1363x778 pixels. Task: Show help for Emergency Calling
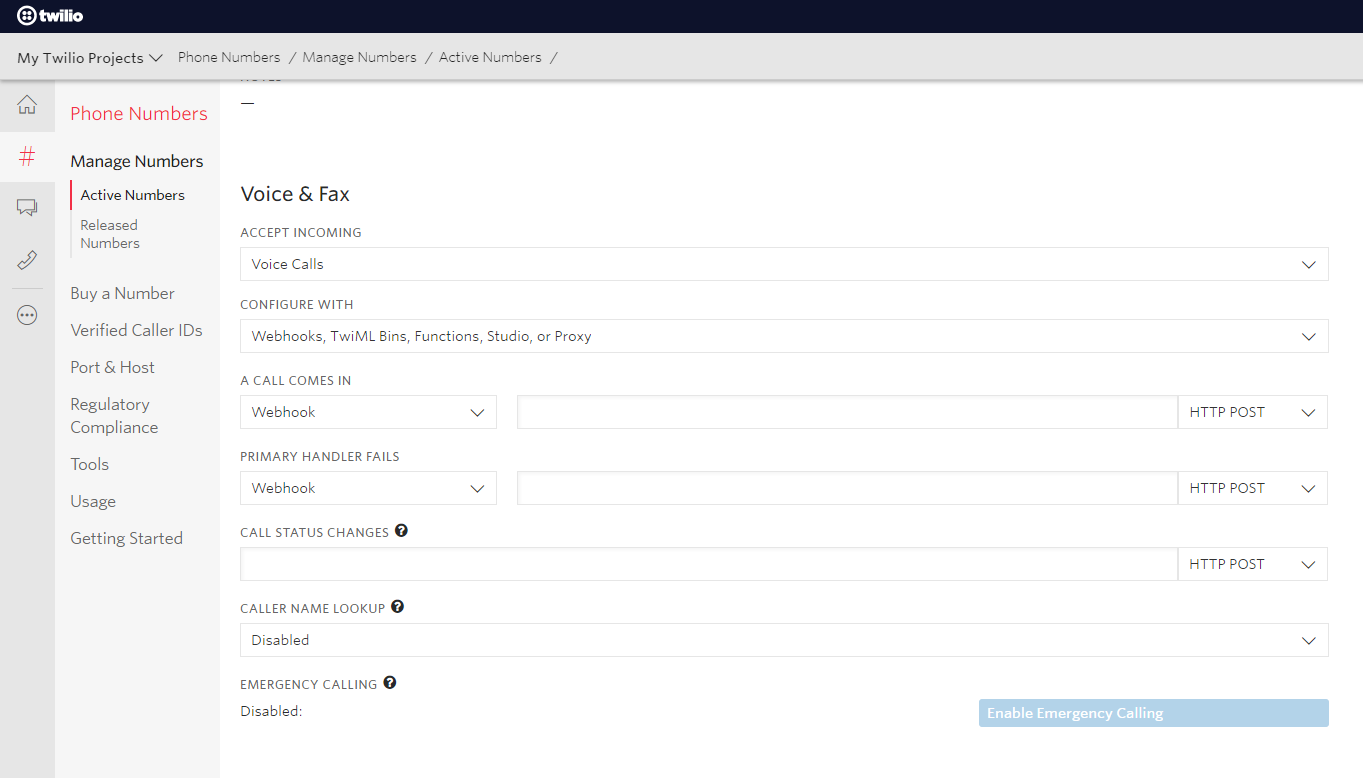[x=390, y=683]
